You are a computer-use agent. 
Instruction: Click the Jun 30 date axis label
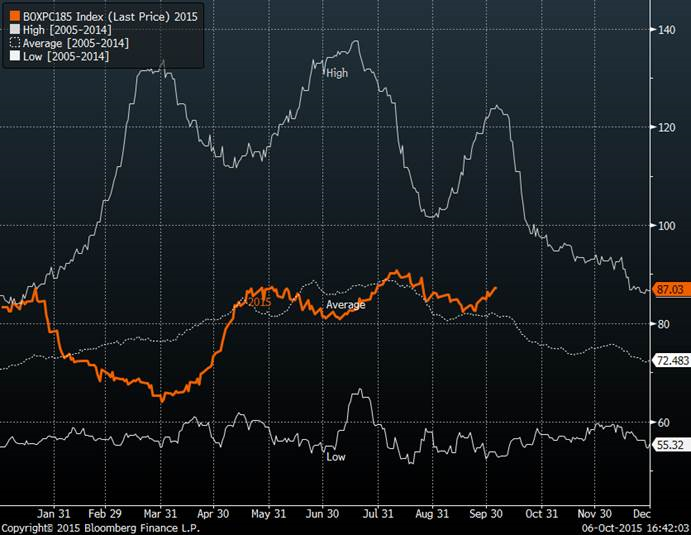click(x=322, y=513)
